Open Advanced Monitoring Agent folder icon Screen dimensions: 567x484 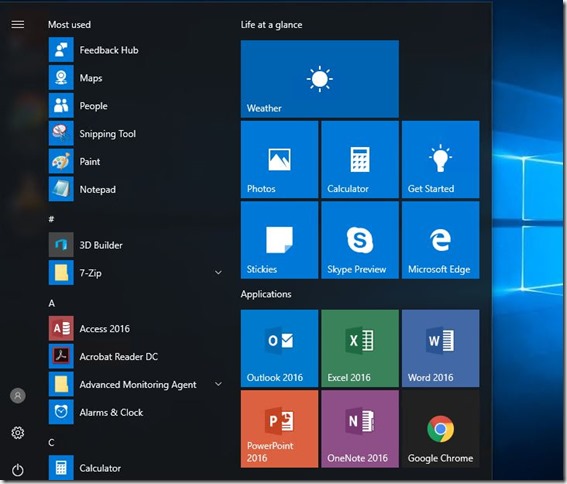point(61,384)
